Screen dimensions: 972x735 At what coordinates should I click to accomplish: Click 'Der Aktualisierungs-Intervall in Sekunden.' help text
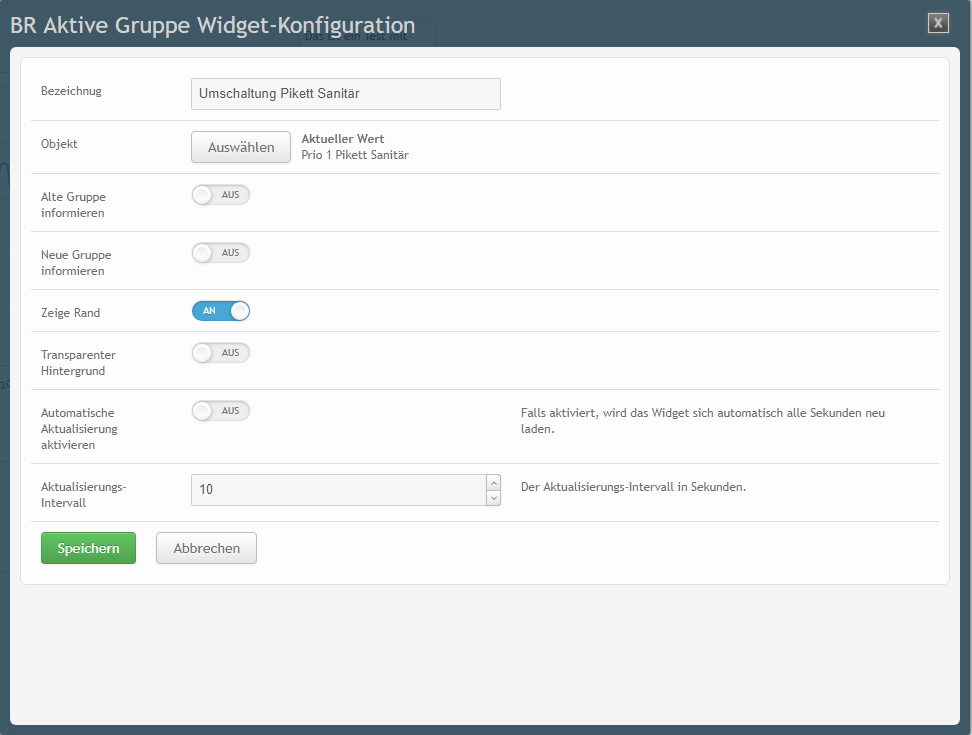pyautogui.click(x=633, y=487)
